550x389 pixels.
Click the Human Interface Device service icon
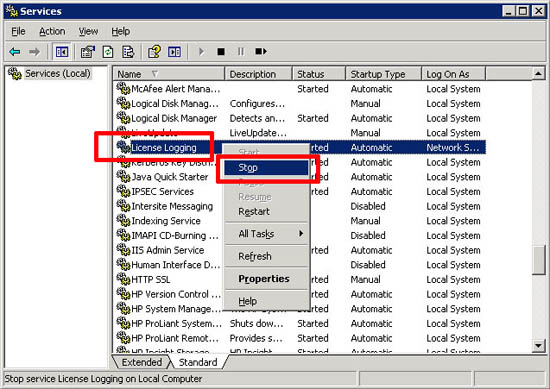pyautogui.click(x=123, y=264)
